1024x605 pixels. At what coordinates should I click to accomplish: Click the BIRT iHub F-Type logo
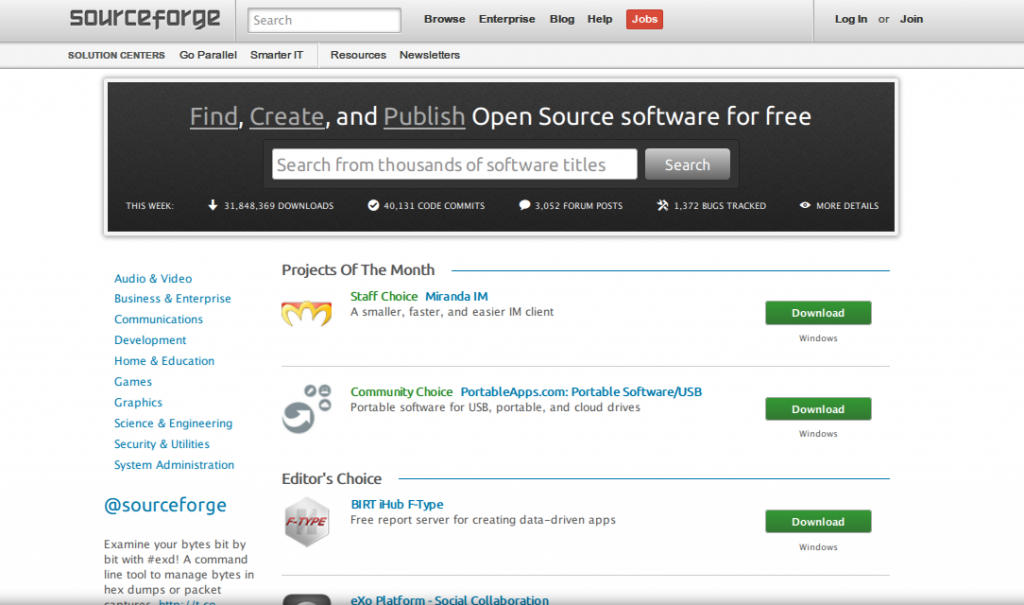coord(306,521)
